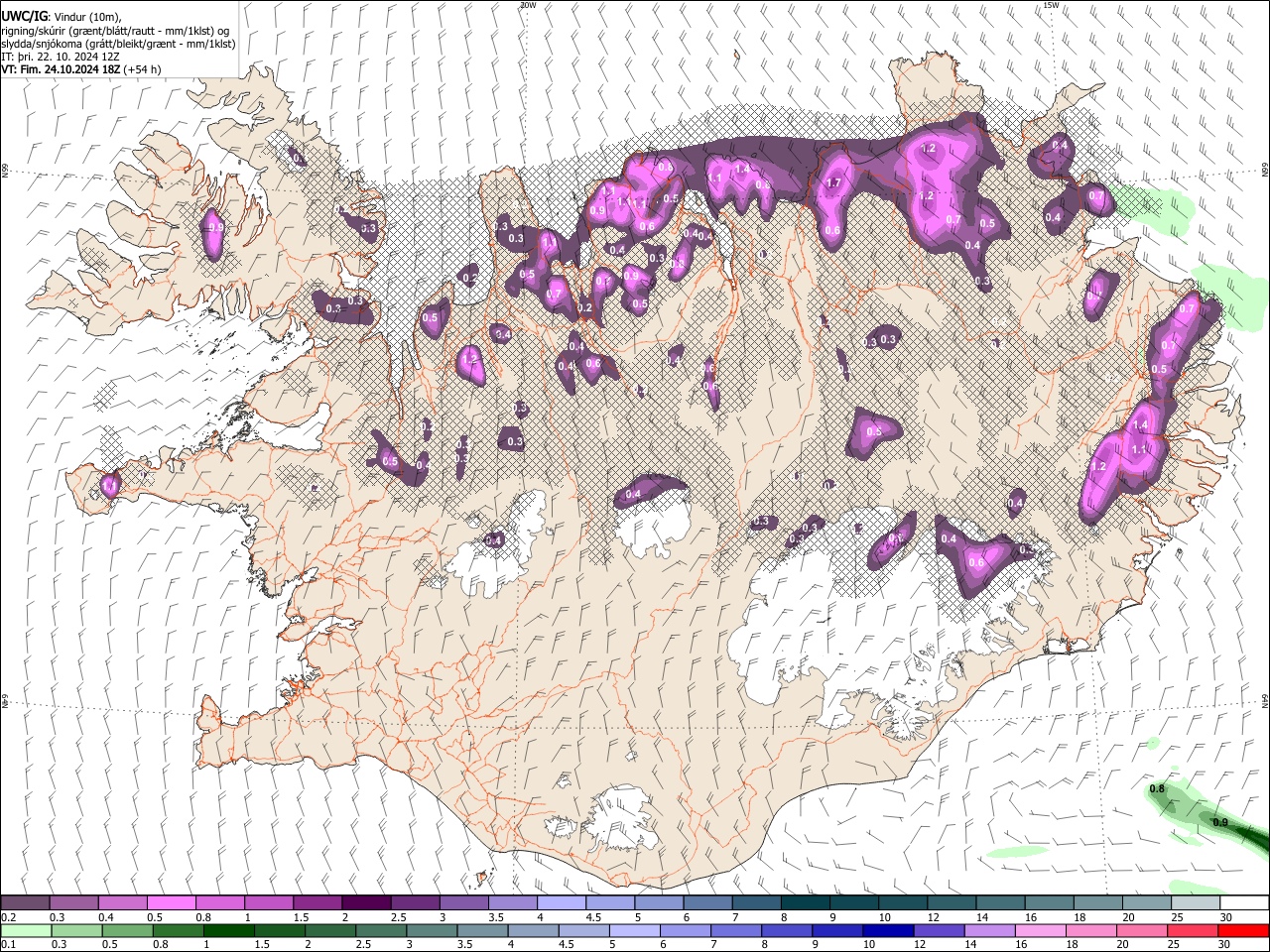Click the '15W' longitude label at top
This screenshot has width=1270, height=952.
(x=1051, y=5)
